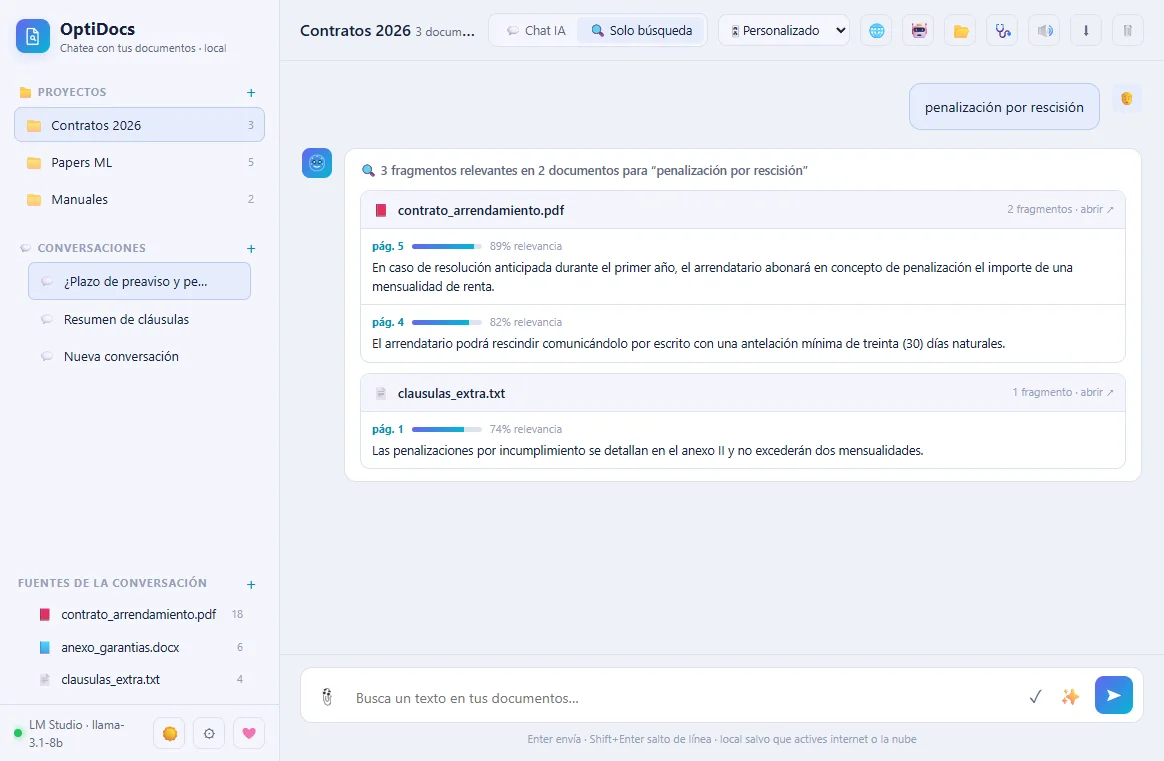Toggle light theme sun icon
Image resolution: width=1164 pixels, height=761 pixels.
point(169,734)
